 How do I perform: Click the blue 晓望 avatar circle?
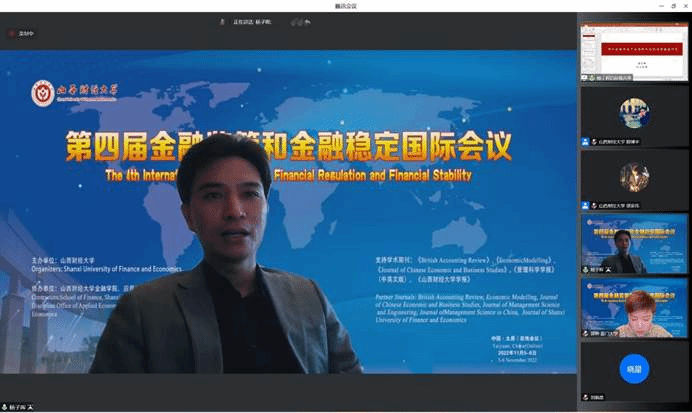[x=633, y=366]
